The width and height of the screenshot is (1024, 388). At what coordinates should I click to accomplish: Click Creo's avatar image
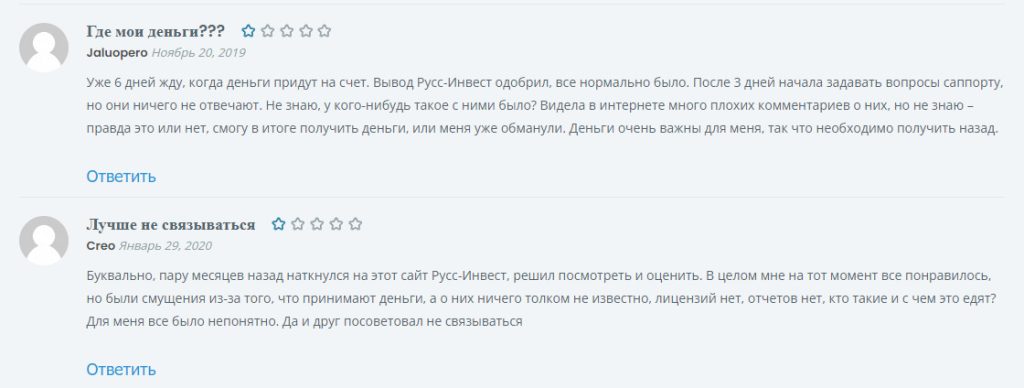pyautogui.click(x=44, y=240)
